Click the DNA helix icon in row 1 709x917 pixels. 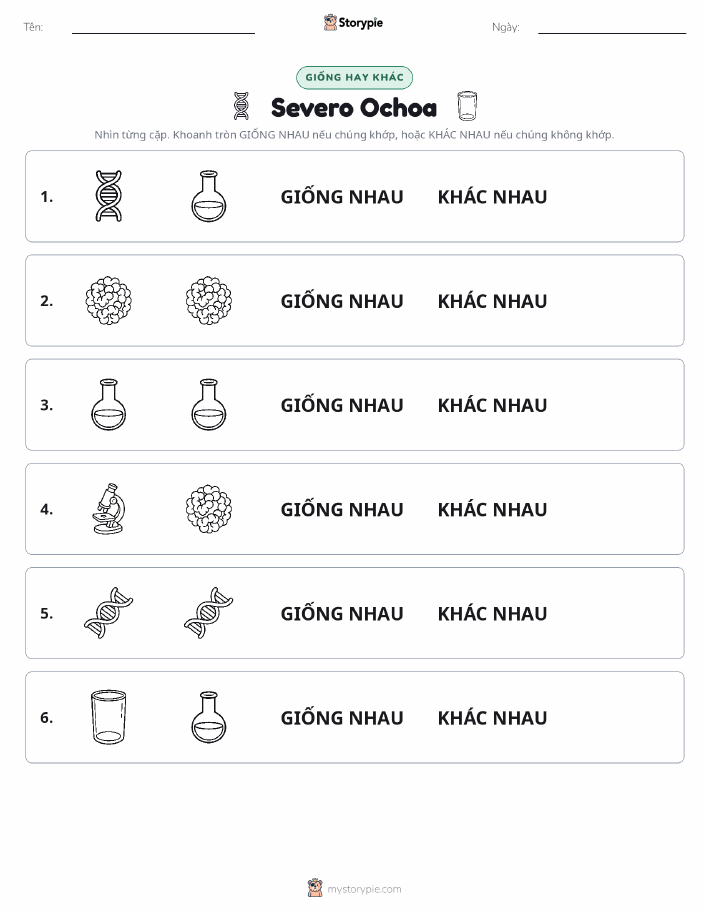click(x=109, y=196)
